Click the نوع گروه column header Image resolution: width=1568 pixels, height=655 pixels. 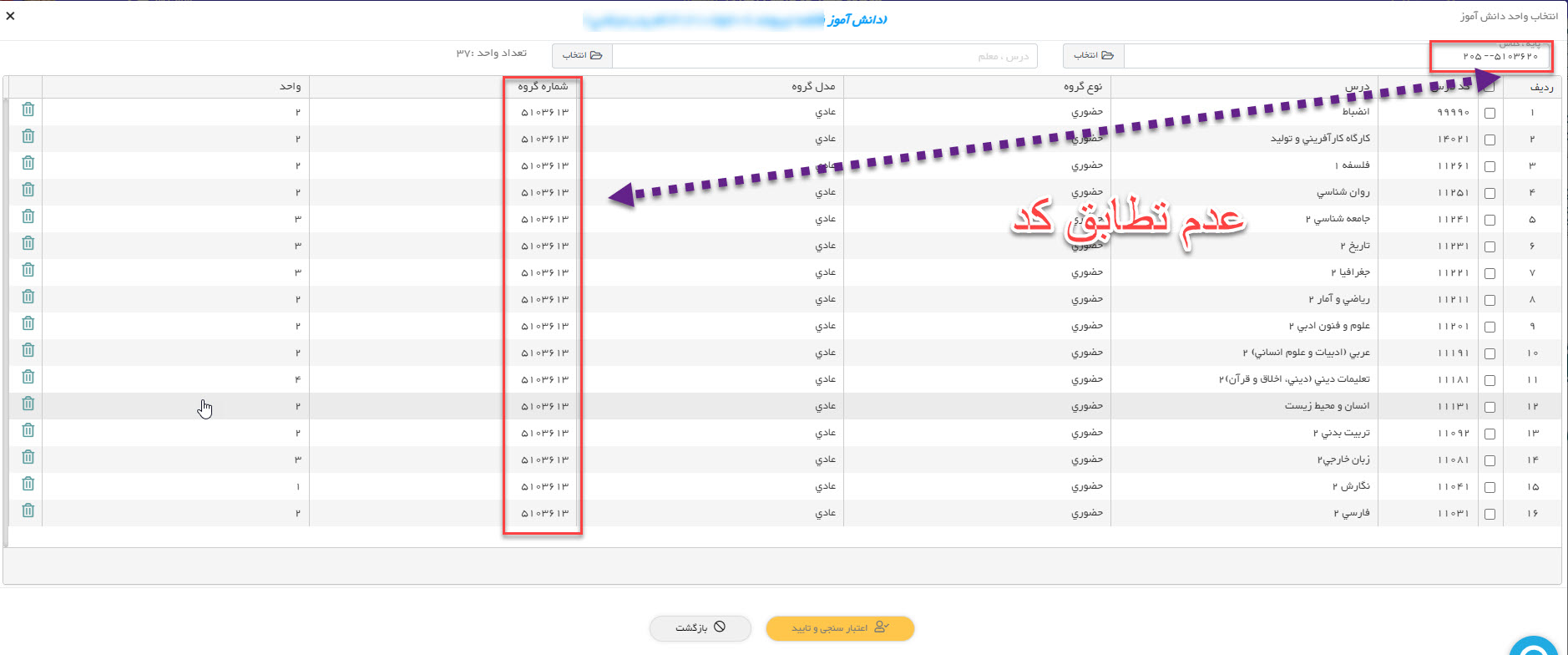[1082, 86]
